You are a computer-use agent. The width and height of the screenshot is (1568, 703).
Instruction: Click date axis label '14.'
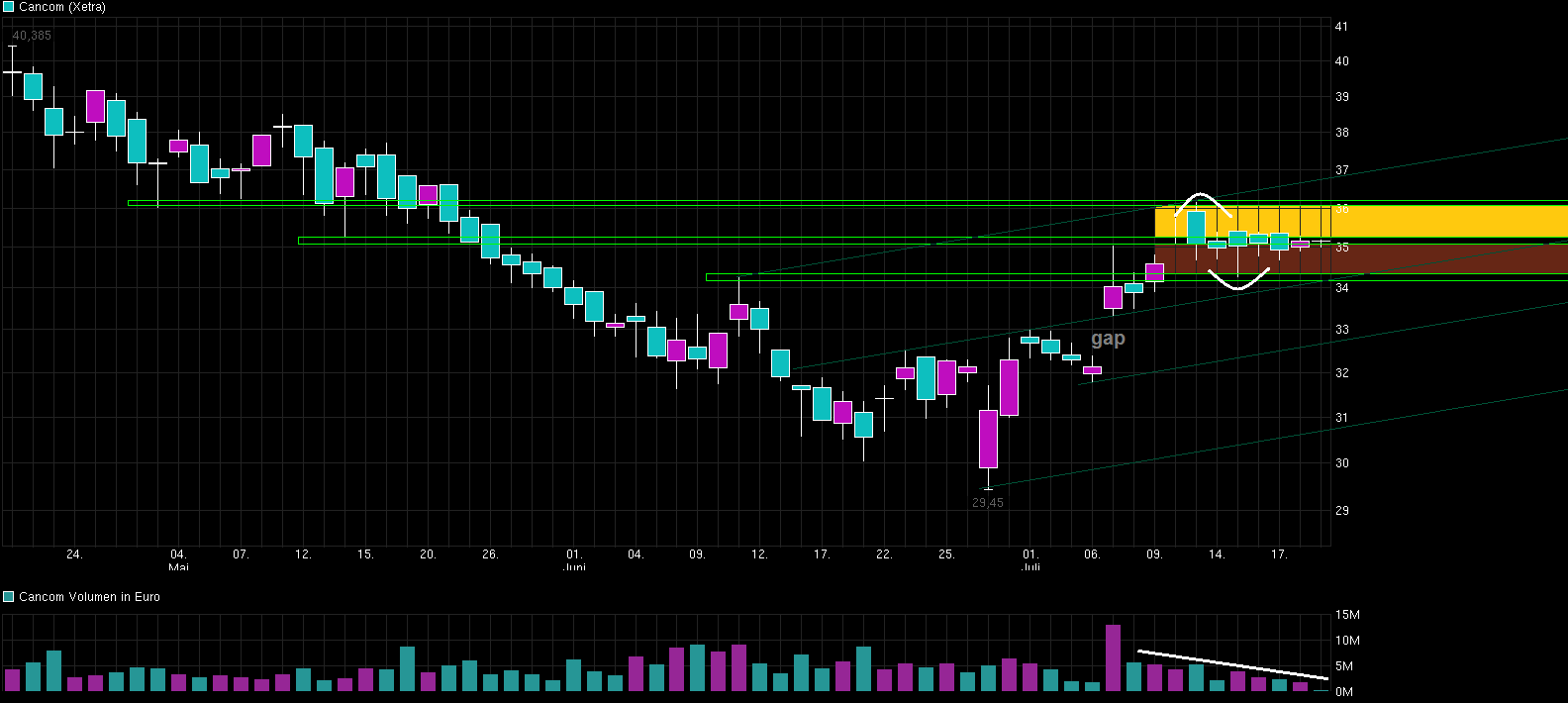click(1217, 554)
